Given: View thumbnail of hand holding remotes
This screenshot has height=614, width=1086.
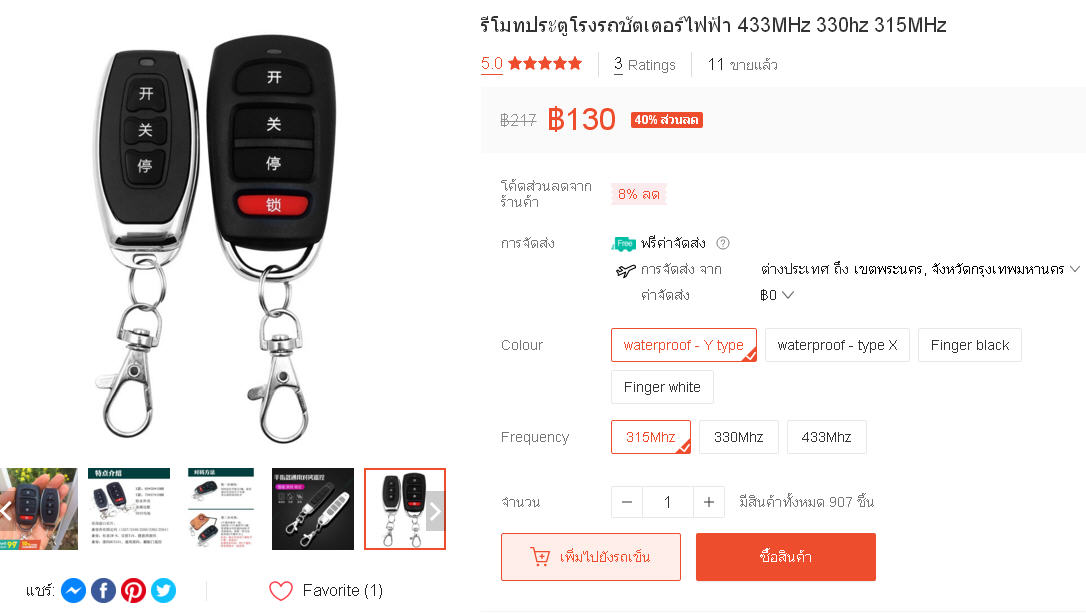Looking at the screenshot, I should (39, 509).
